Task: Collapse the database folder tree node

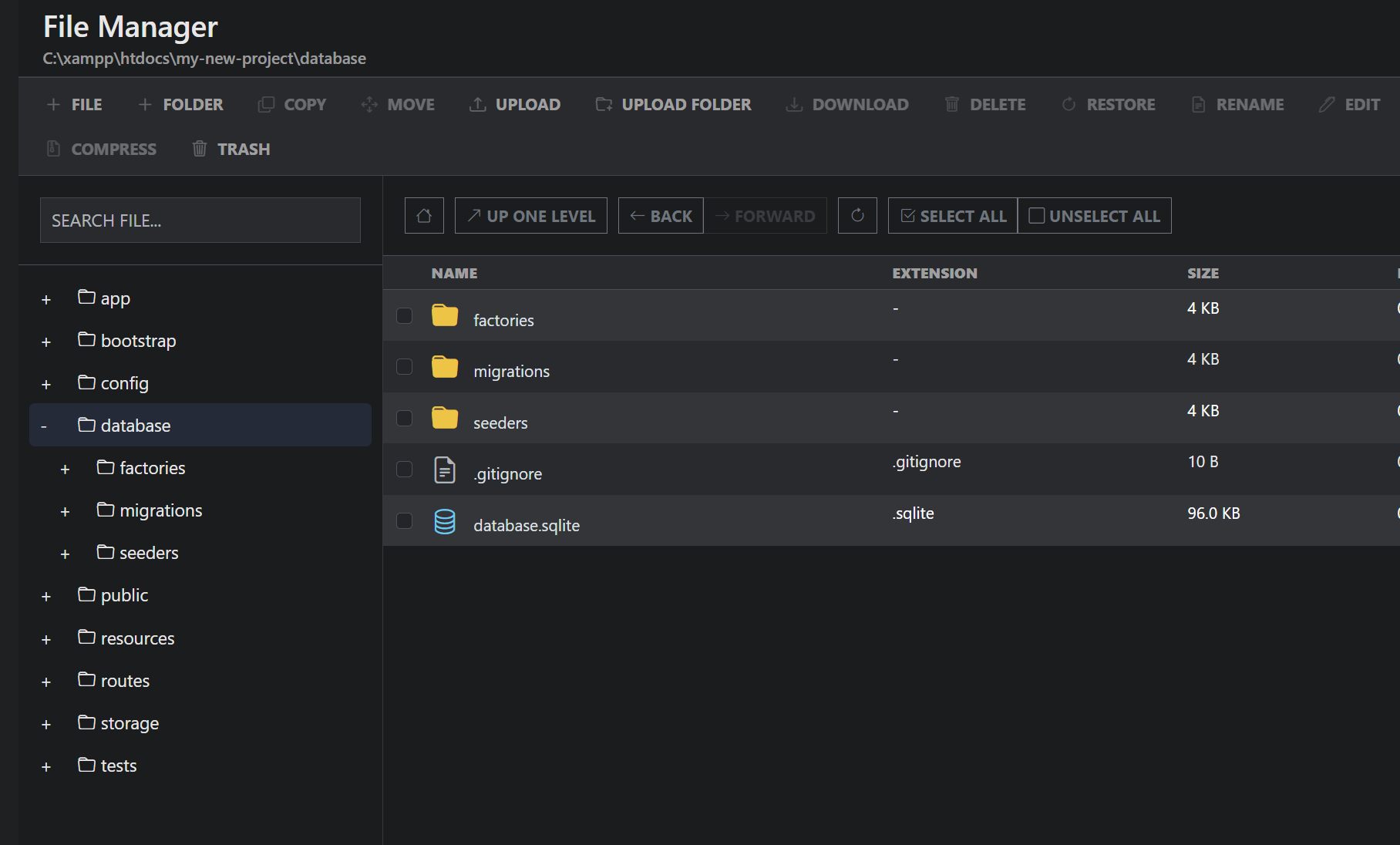Action: (44, 426)
